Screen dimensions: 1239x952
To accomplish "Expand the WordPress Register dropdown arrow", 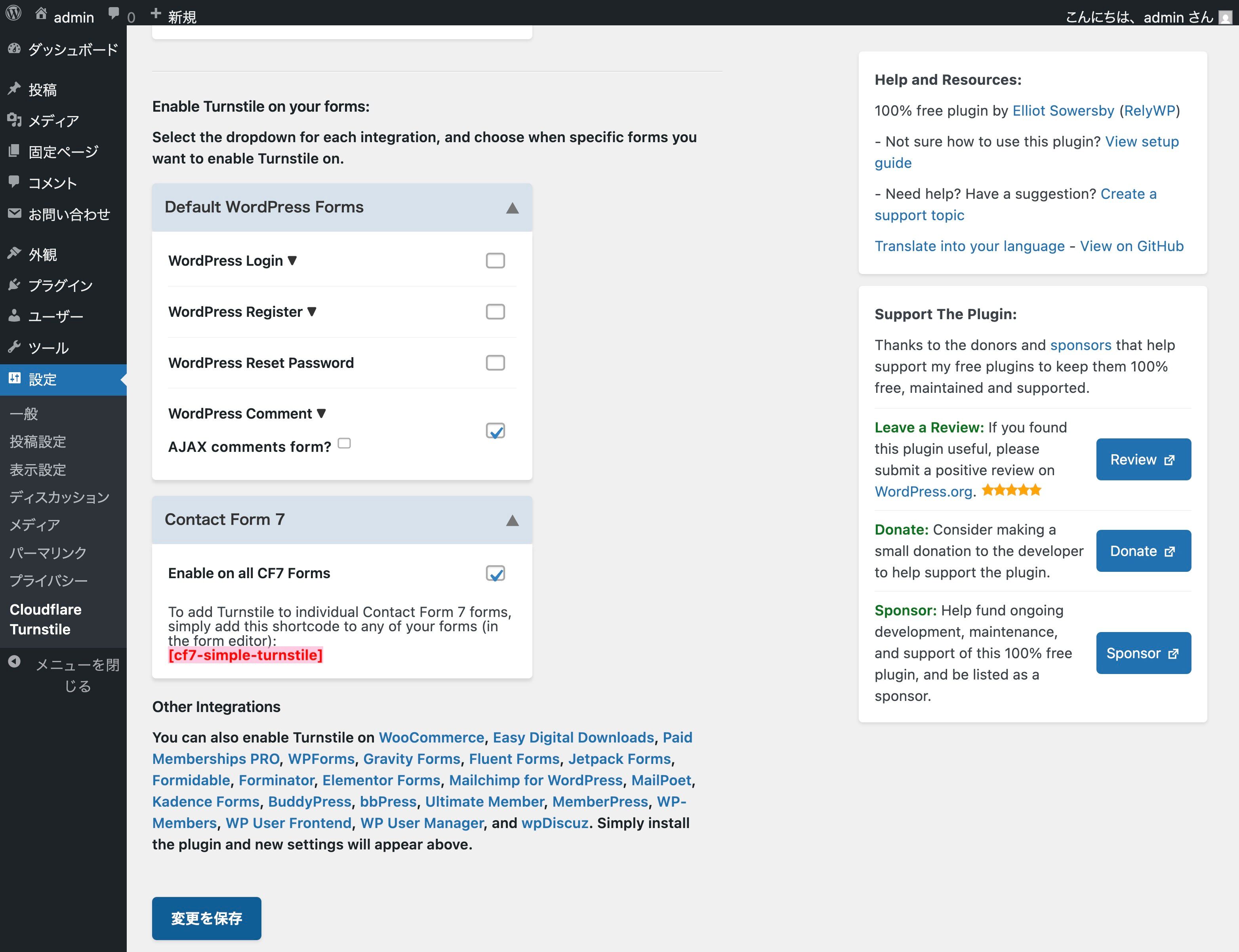I will point(312,311).
